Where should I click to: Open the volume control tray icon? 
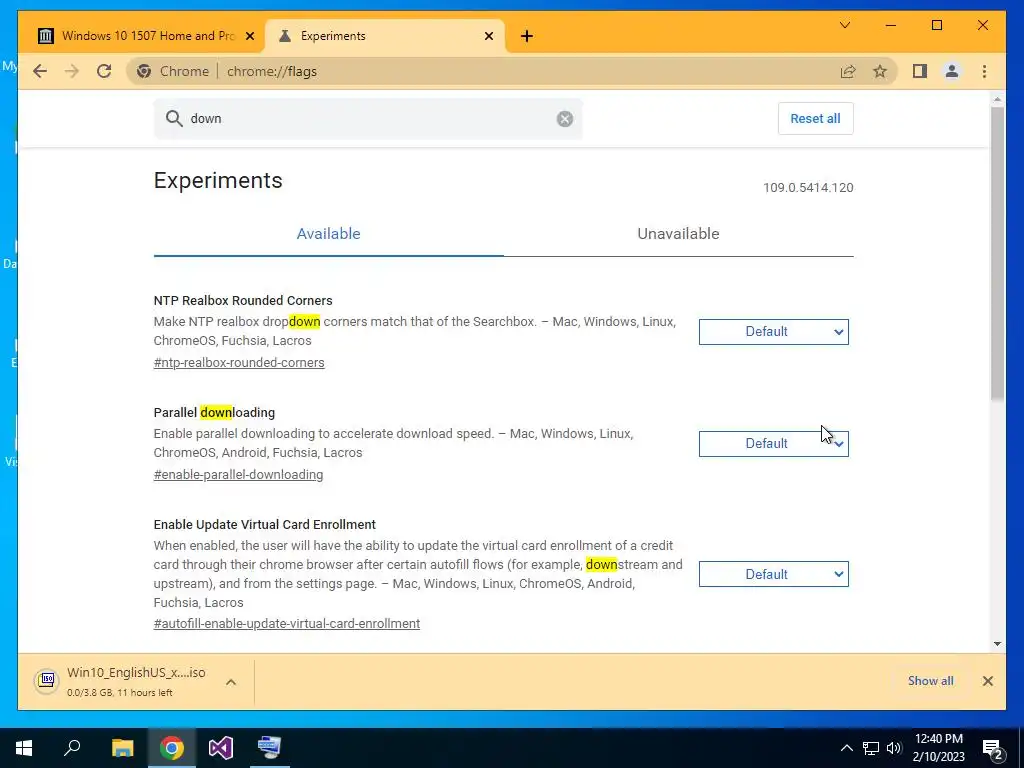tap(894, 748)
